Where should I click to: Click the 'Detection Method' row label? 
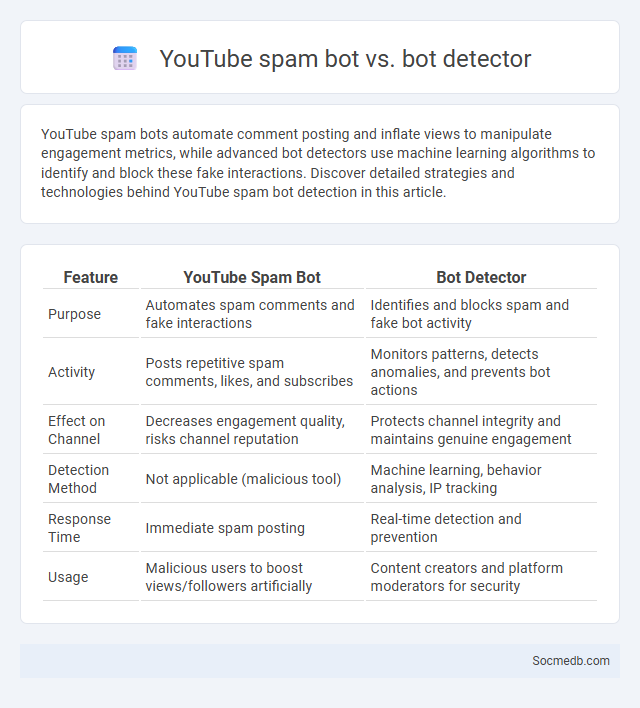[79, 479]
